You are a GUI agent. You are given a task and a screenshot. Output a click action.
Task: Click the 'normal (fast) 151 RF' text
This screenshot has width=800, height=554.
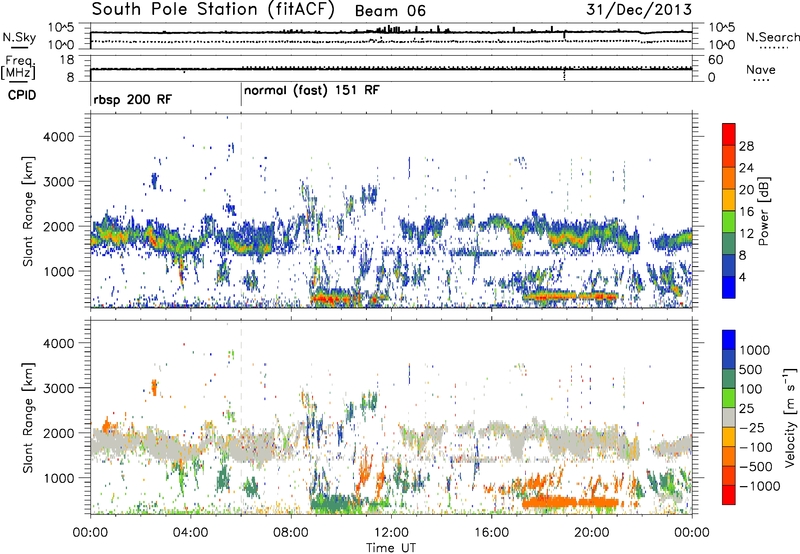[312, 91]
